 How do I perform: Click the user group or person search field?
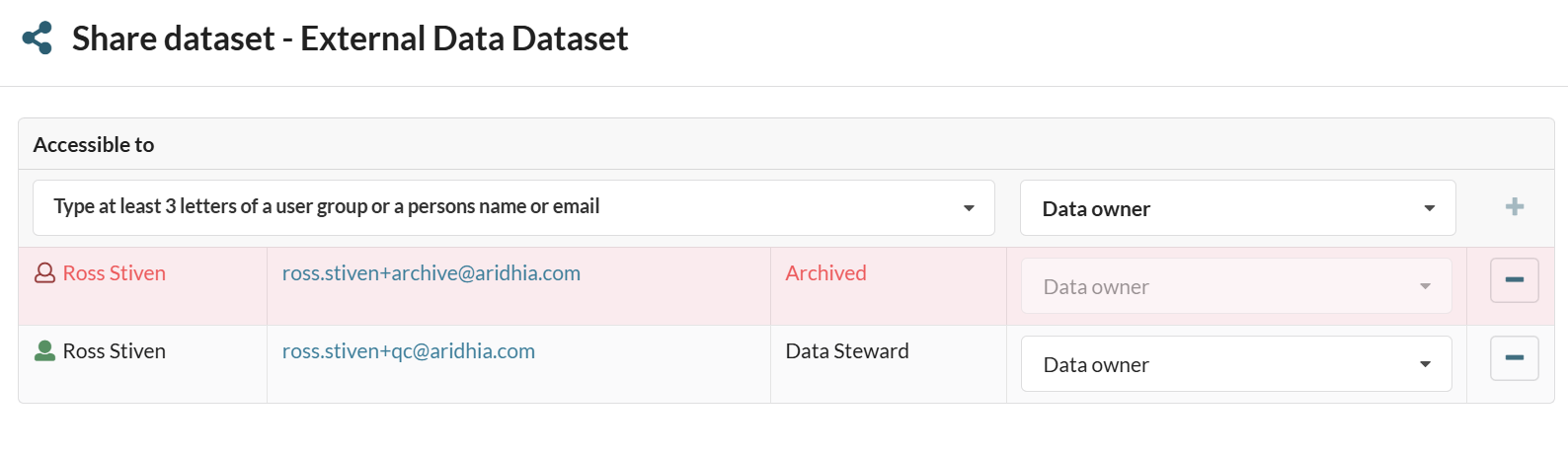pyautogui.click(x=494, y=207)
